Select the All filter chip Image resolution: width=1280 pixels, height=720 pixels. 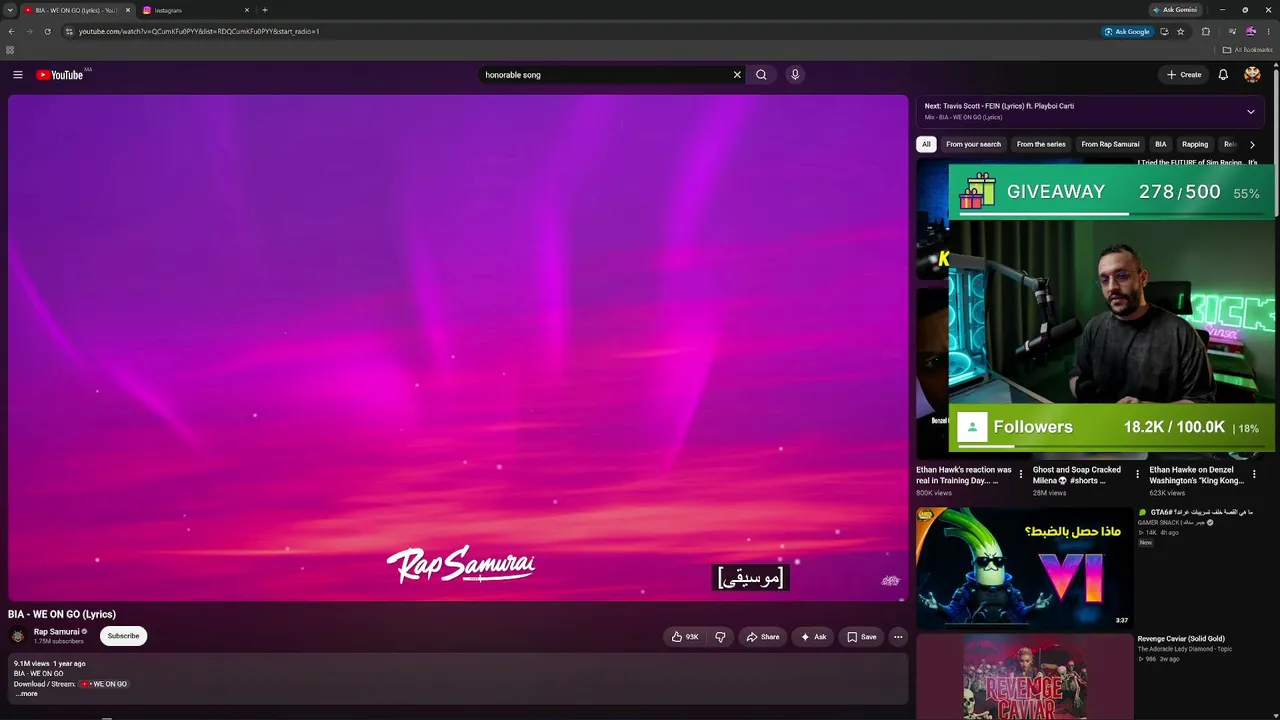(x=926, y=144)
